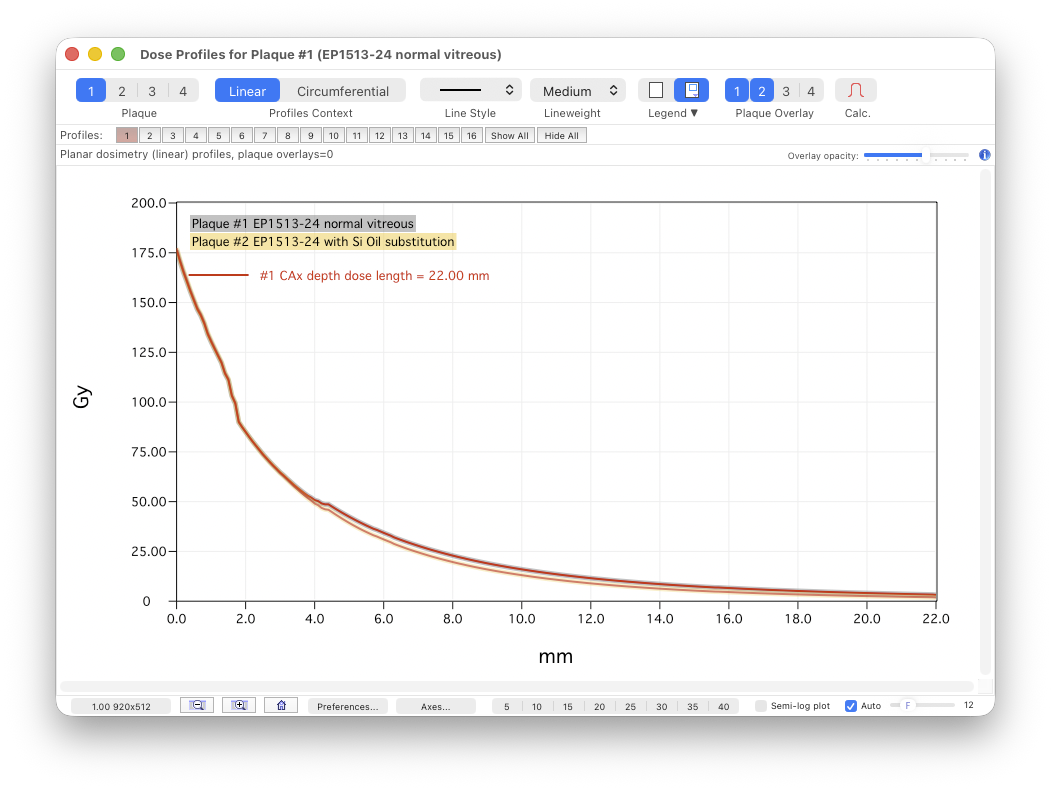Click the Preferences... button
Viewport: 1051px width, 790px height.
coord(347,706)
